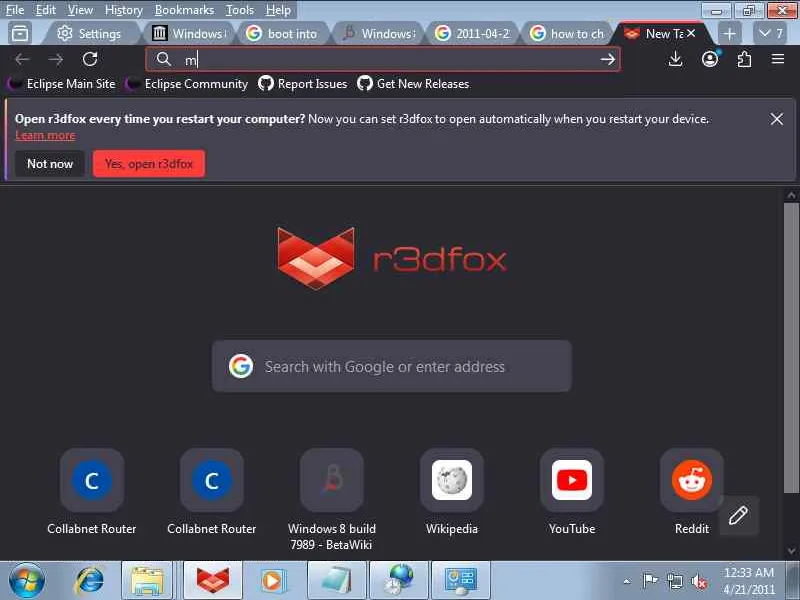Click the pencil customize page button
The height and width of the screenshot is (600, 800).
[738, 515]
